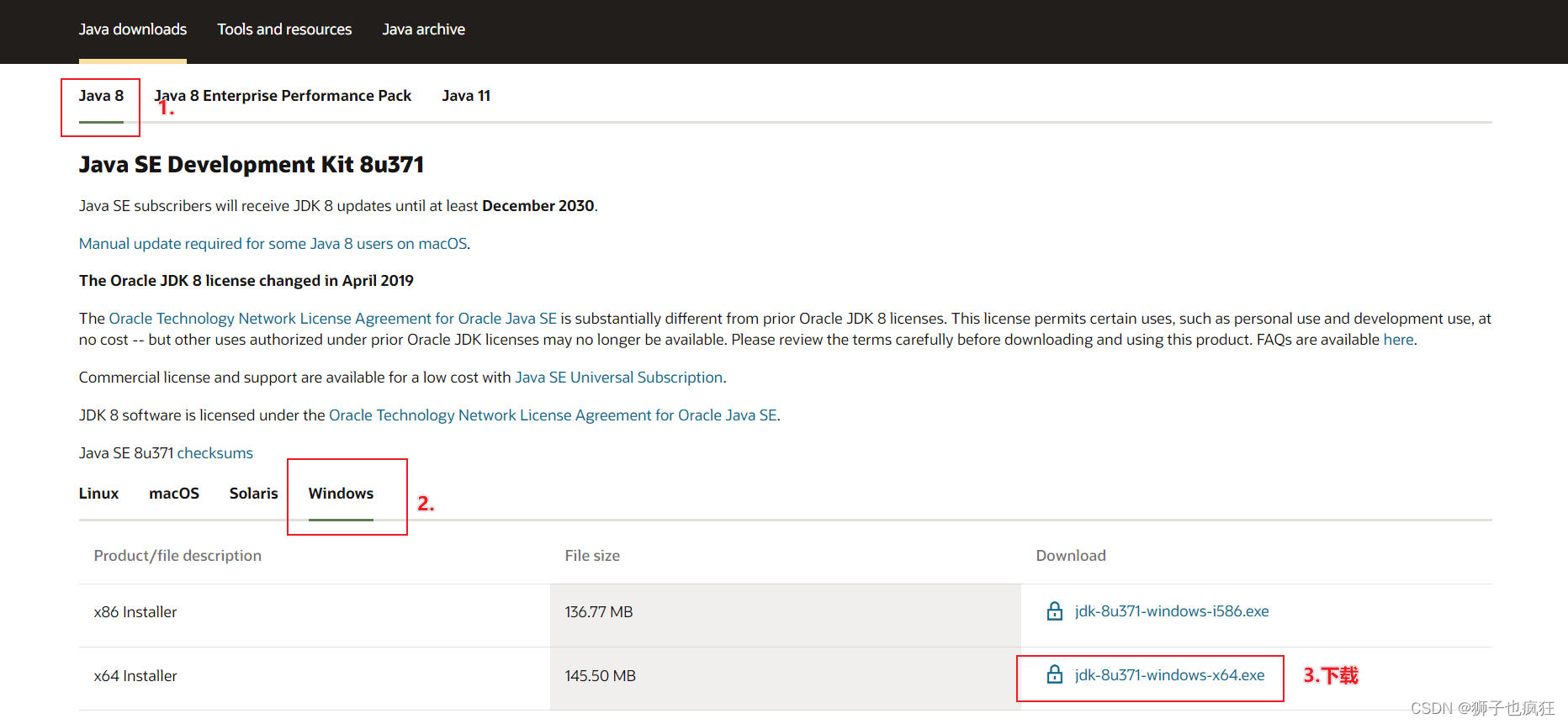The width and height of the screenshot is (1568, 724).
Task: Open the Java SE 8u371 checksums link
Action: pos(215,453)
